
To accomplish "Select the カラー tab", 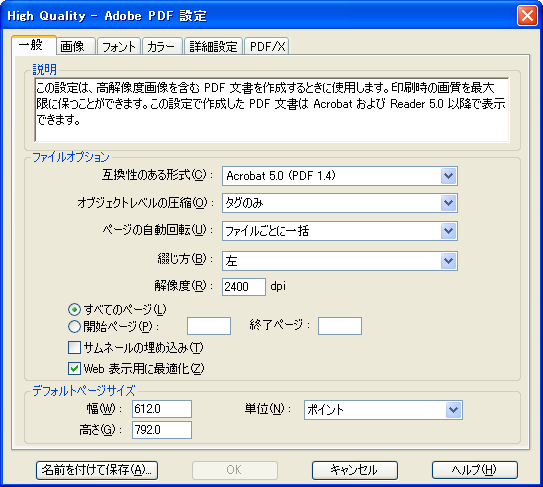I will coord(162,46).
